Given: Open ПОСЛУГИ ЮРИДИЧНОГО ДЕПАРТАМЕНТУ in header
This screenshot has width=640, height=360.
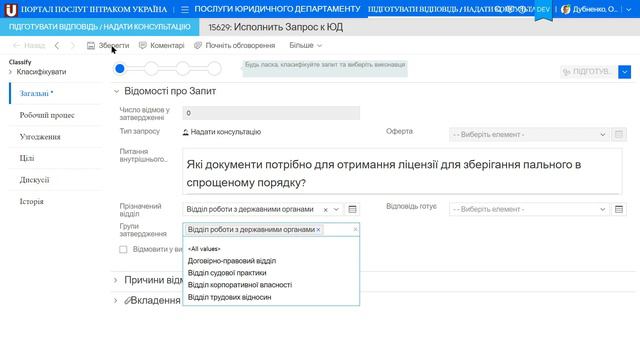Looking at the screenshot, I should coord(278,9).
